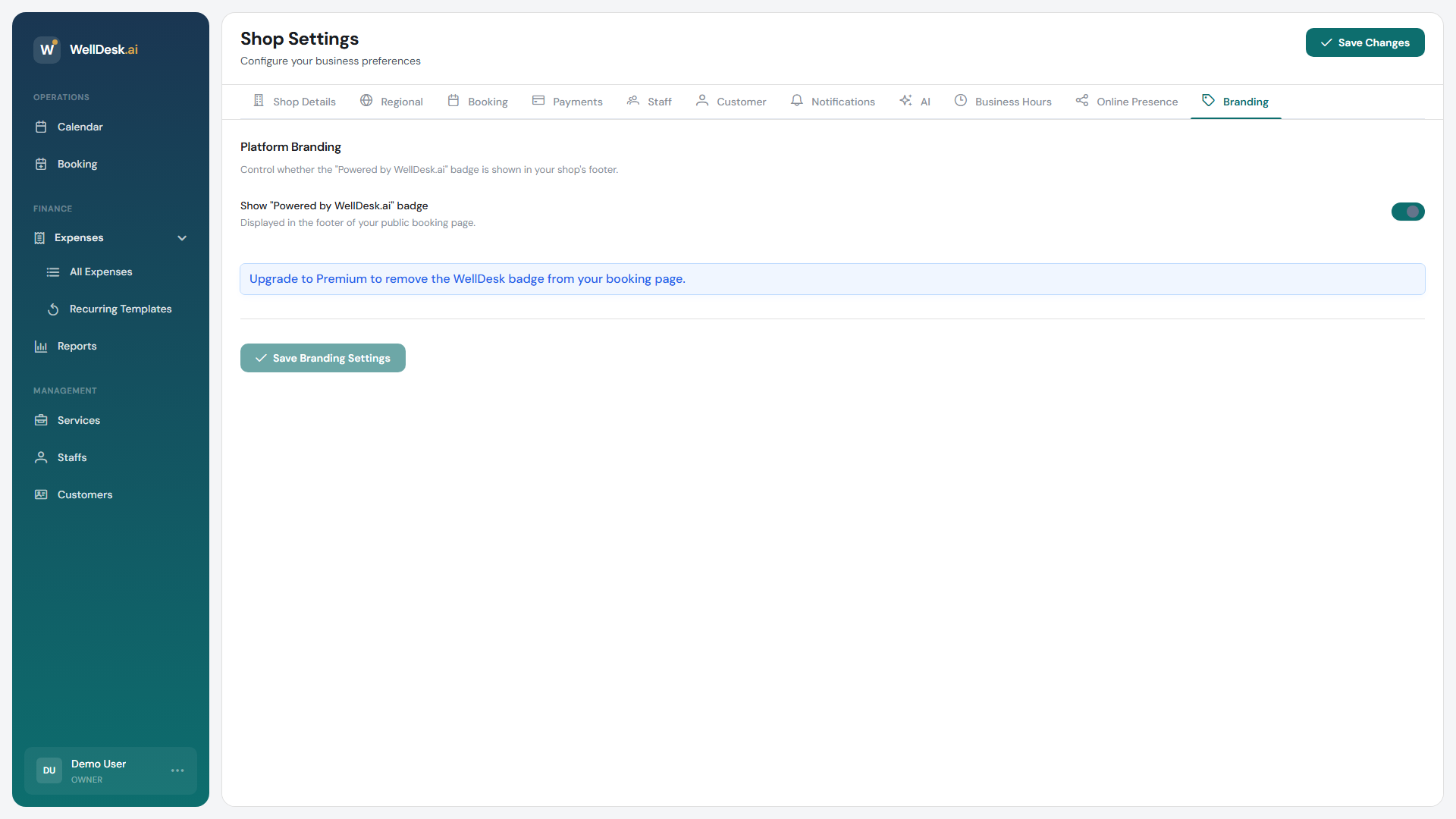The image size is (1456, 819).
Task: Click Save Branding Settings button
Action: (323, 358)
